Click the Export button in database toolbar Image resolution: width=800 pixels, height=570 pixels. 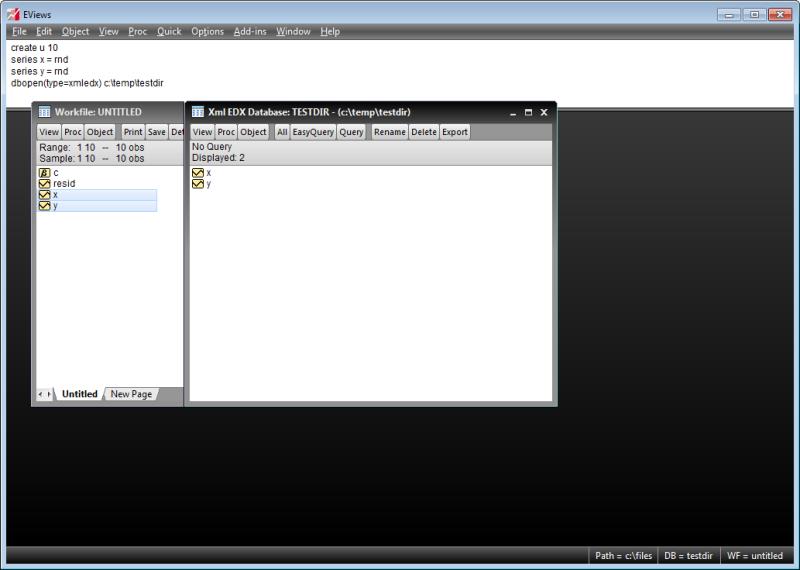pos(455,132)
